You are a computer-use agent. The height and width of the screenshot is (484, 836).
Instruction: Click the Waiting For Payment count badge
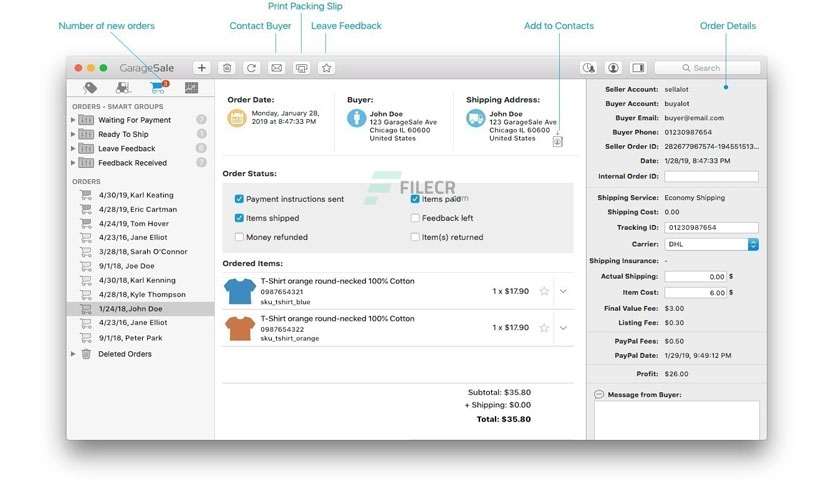pyautogui.click(x=201, y=119)
